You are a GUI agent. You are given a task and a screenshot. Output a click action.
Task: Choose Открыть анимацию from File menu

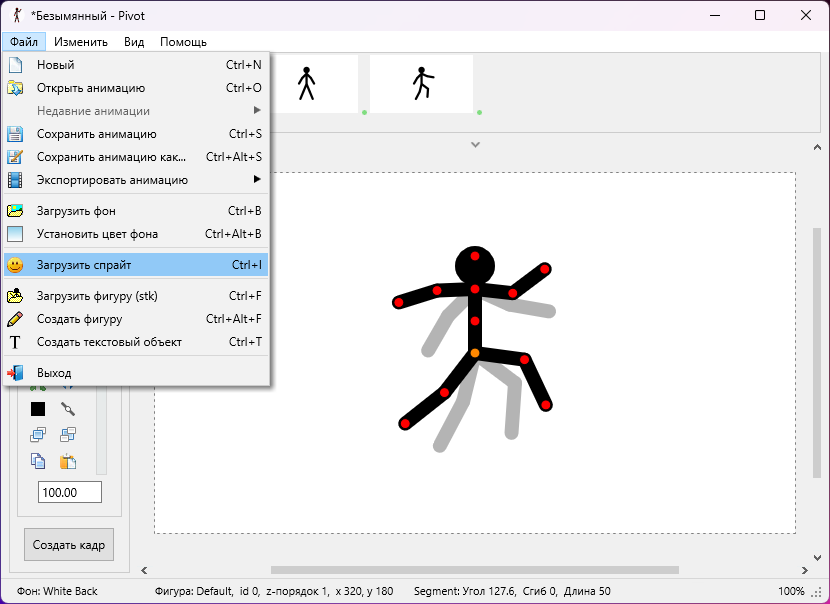[x=136, y=88]
